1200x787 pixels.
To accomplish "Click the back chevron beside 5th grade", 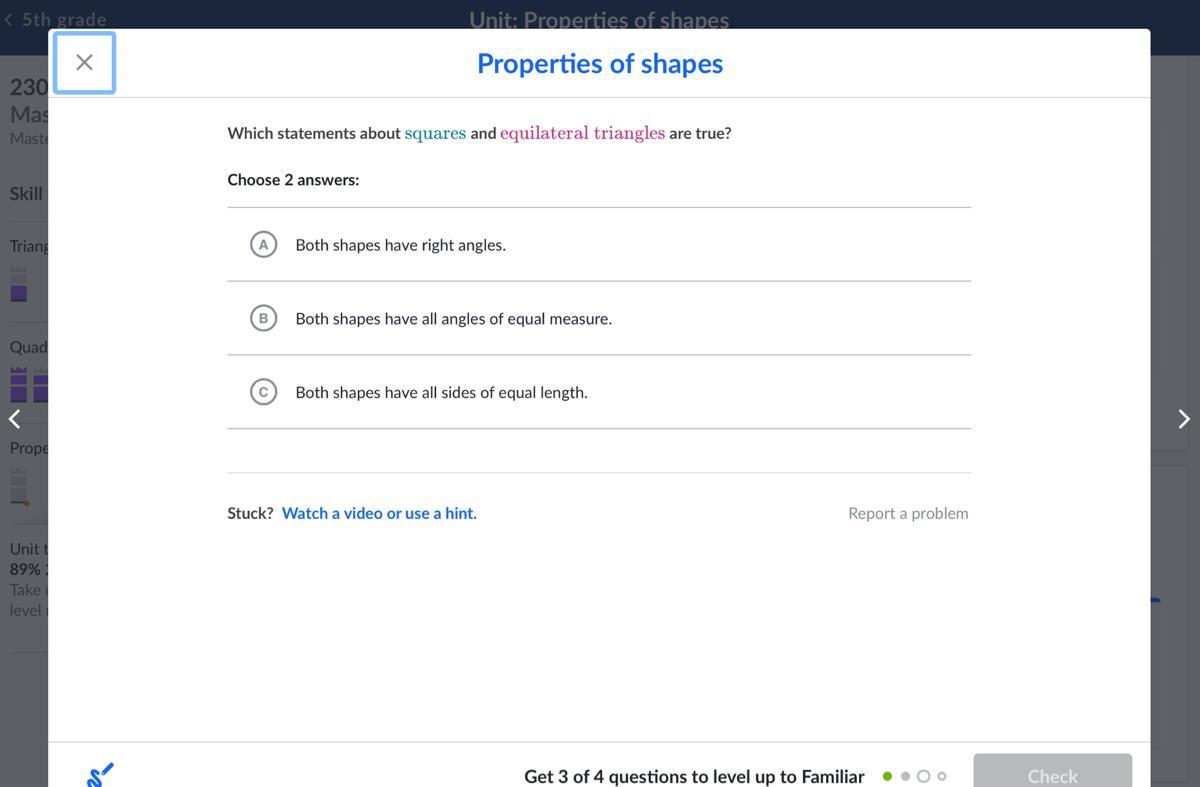I will coord(9,19).
